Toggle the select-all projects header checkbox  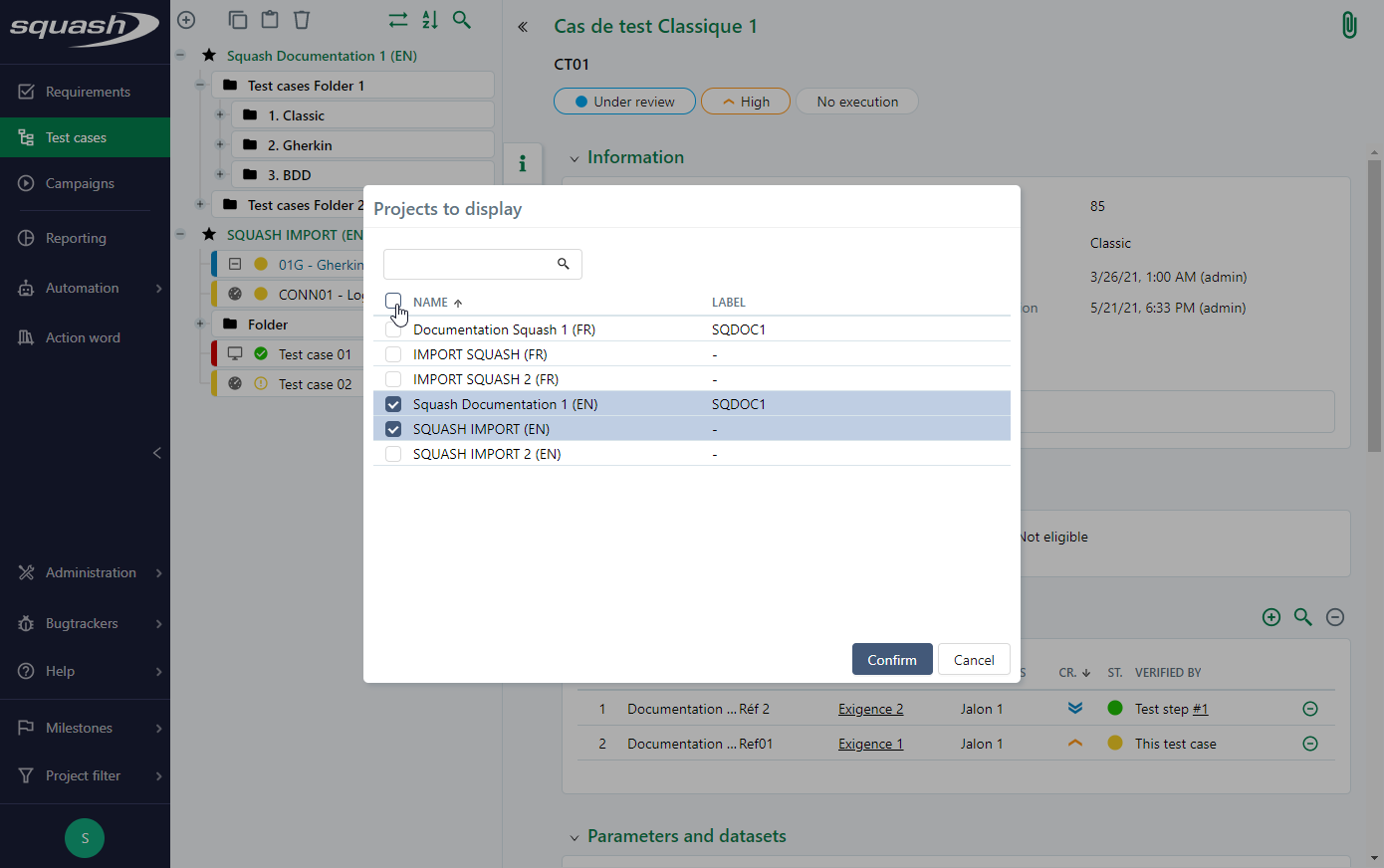393,301
